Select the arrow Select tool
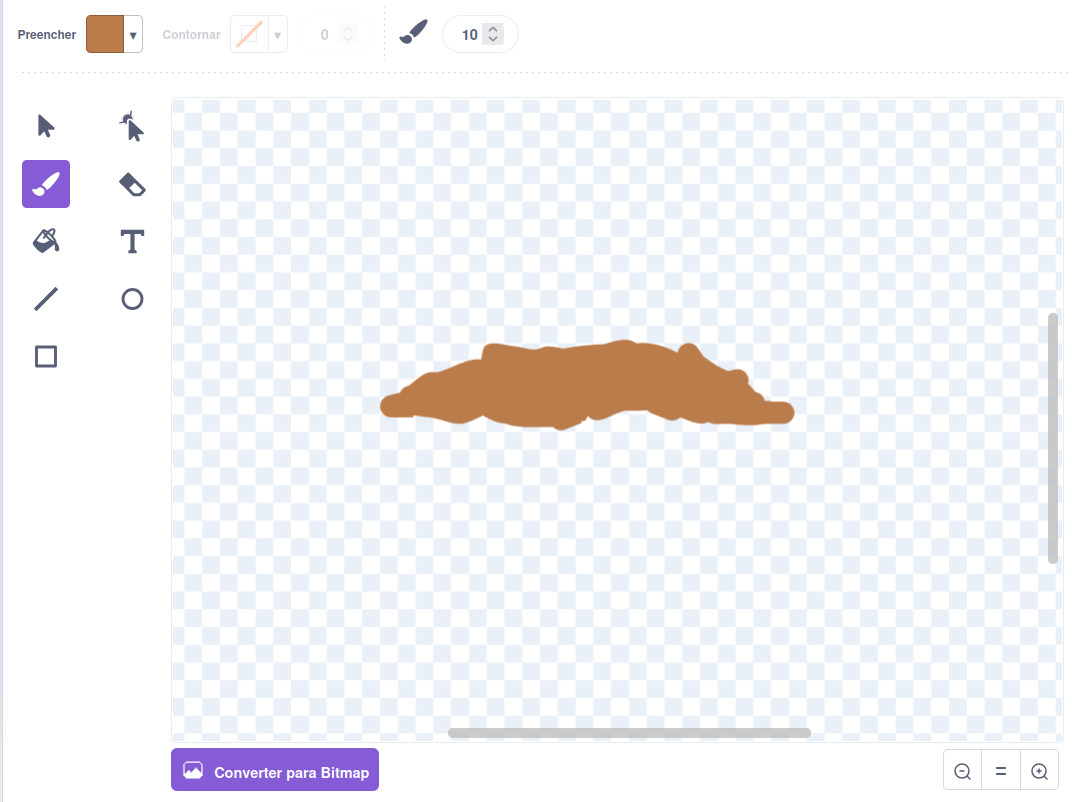This screenshot has height=802, width=1072. point(46,126)
